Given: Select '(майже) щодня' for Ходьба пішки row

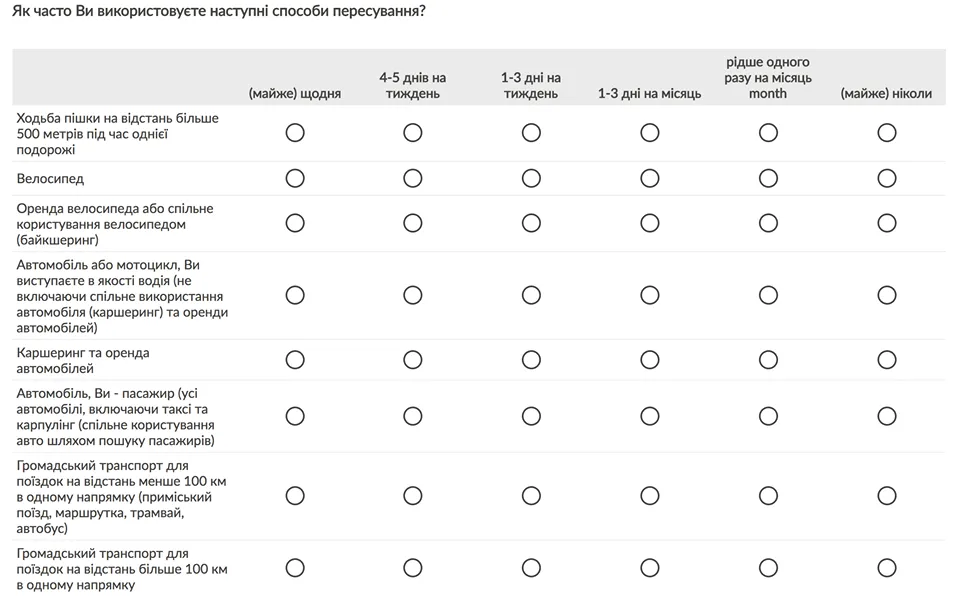Looking at the screenshot, I should point(295,133).
